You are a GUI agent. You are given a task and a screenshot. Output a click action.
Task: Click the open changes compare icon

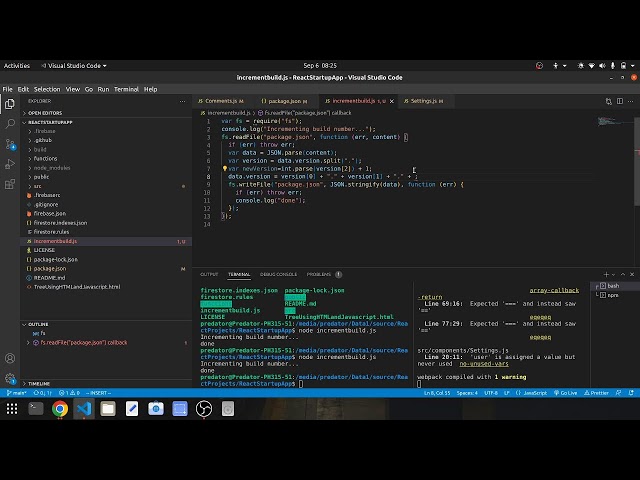[x=609, y=101]
